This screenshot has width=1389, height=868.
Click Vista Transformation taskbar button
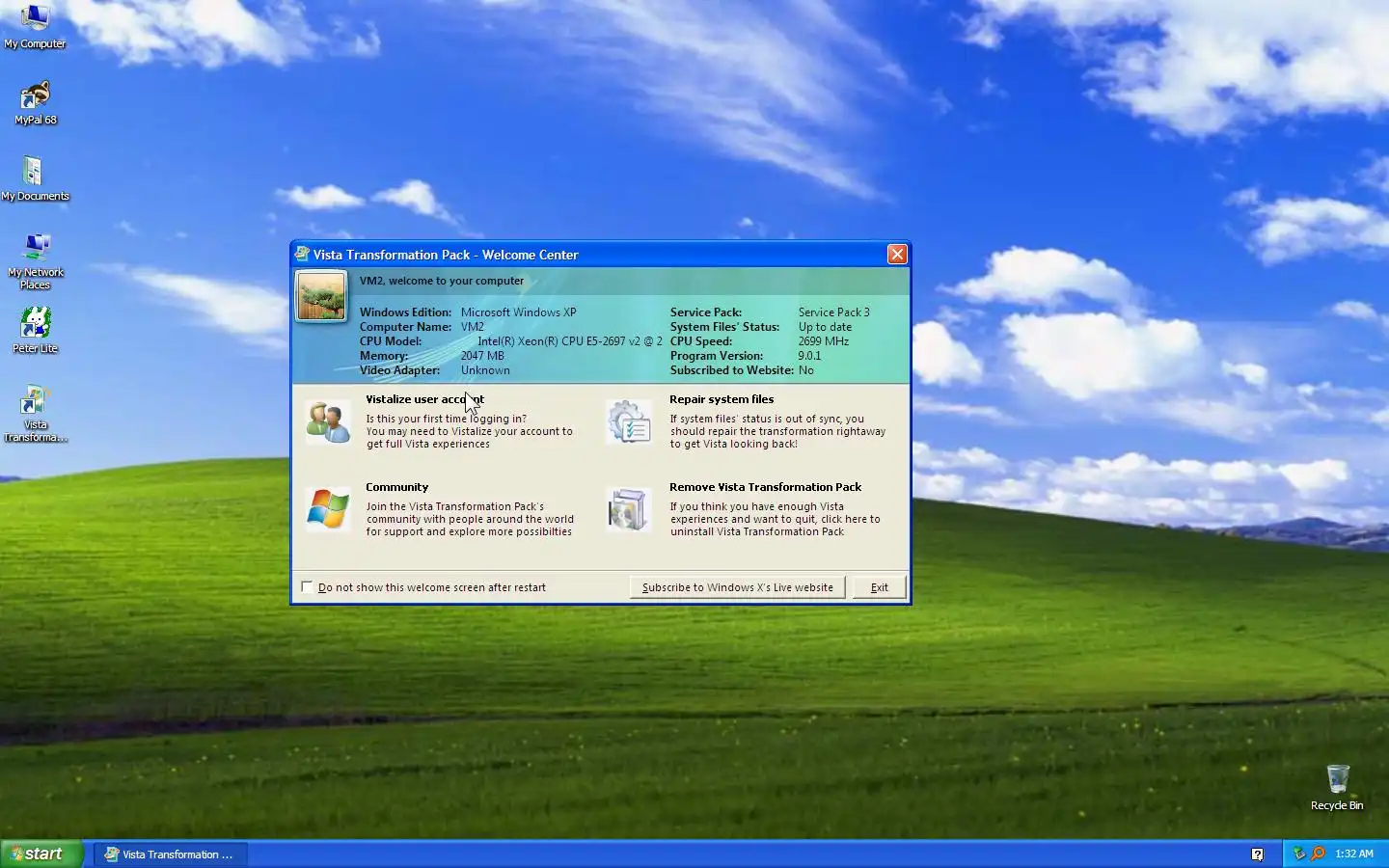tap(171, 854)
